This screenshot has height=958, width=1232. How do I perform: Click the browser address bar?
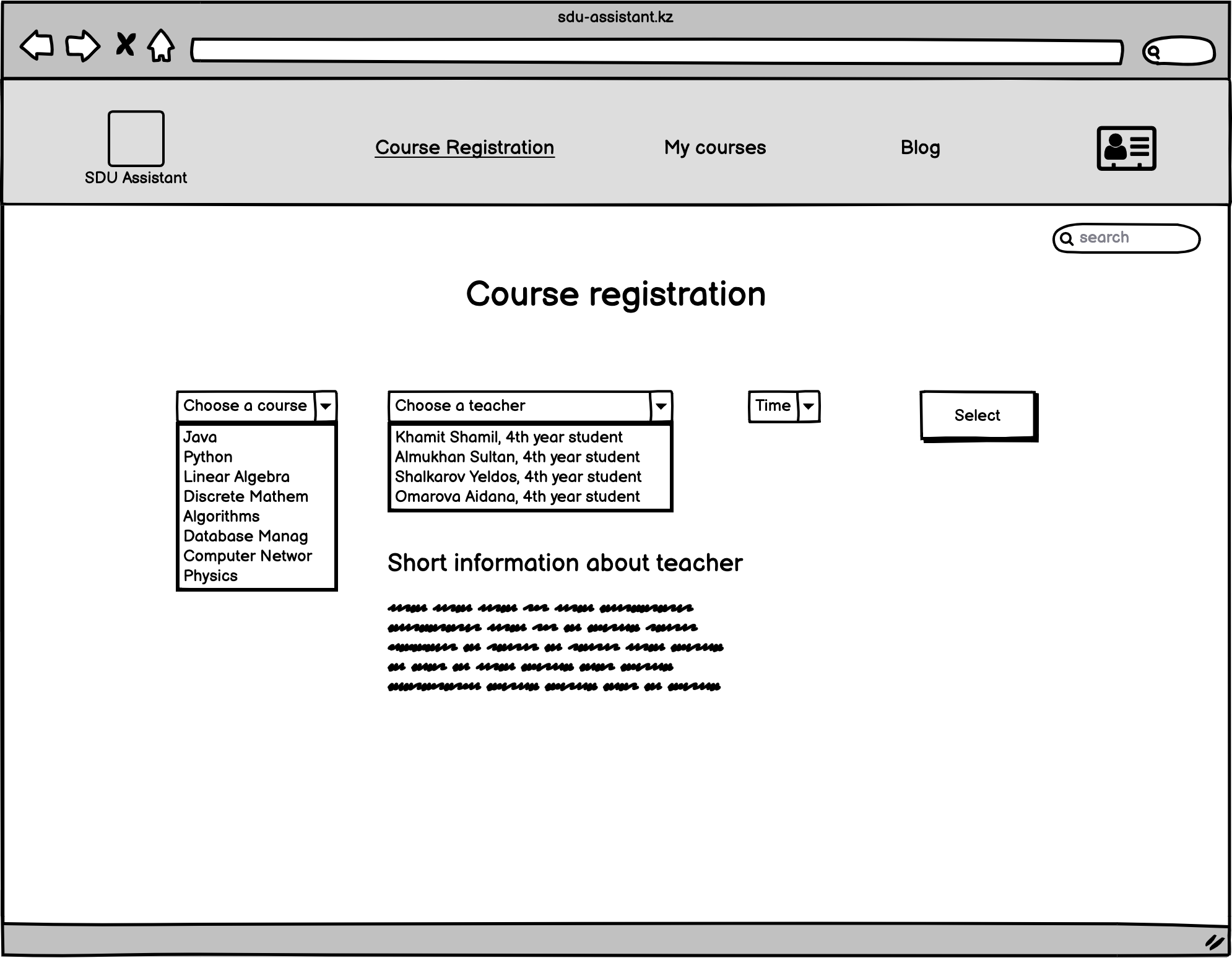coord(657,51)
